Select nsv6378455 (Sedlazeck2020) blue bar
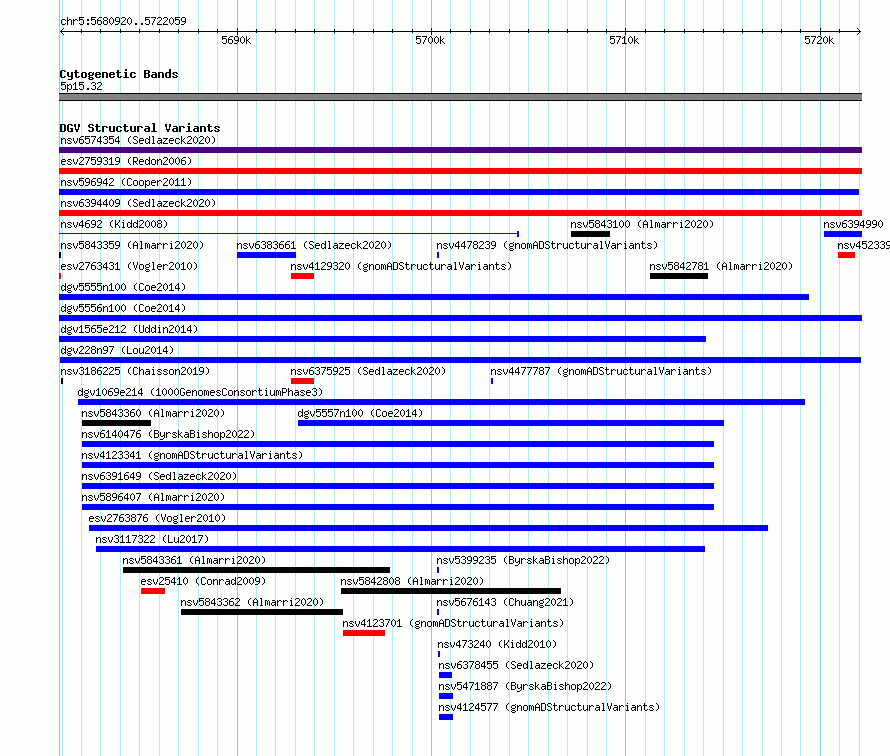This screenshot has height=756, width=890. coord(446,675)
